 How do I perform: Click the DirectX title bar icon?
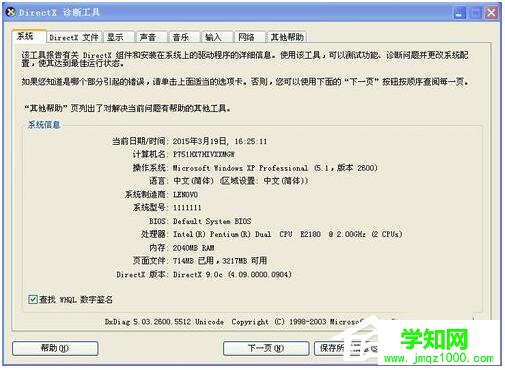pos(11,12)
